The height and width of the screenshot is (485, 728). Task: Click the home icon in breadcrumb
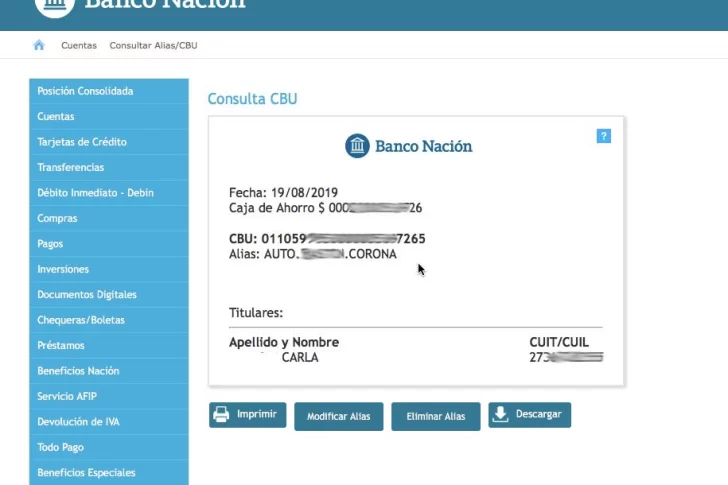pos(39,45)
